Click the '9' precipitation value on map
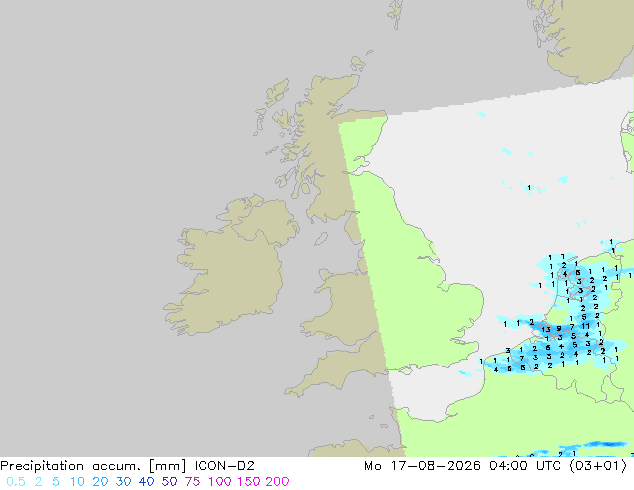The width and height of the screenshot is (634, 490). pos(559,329)
